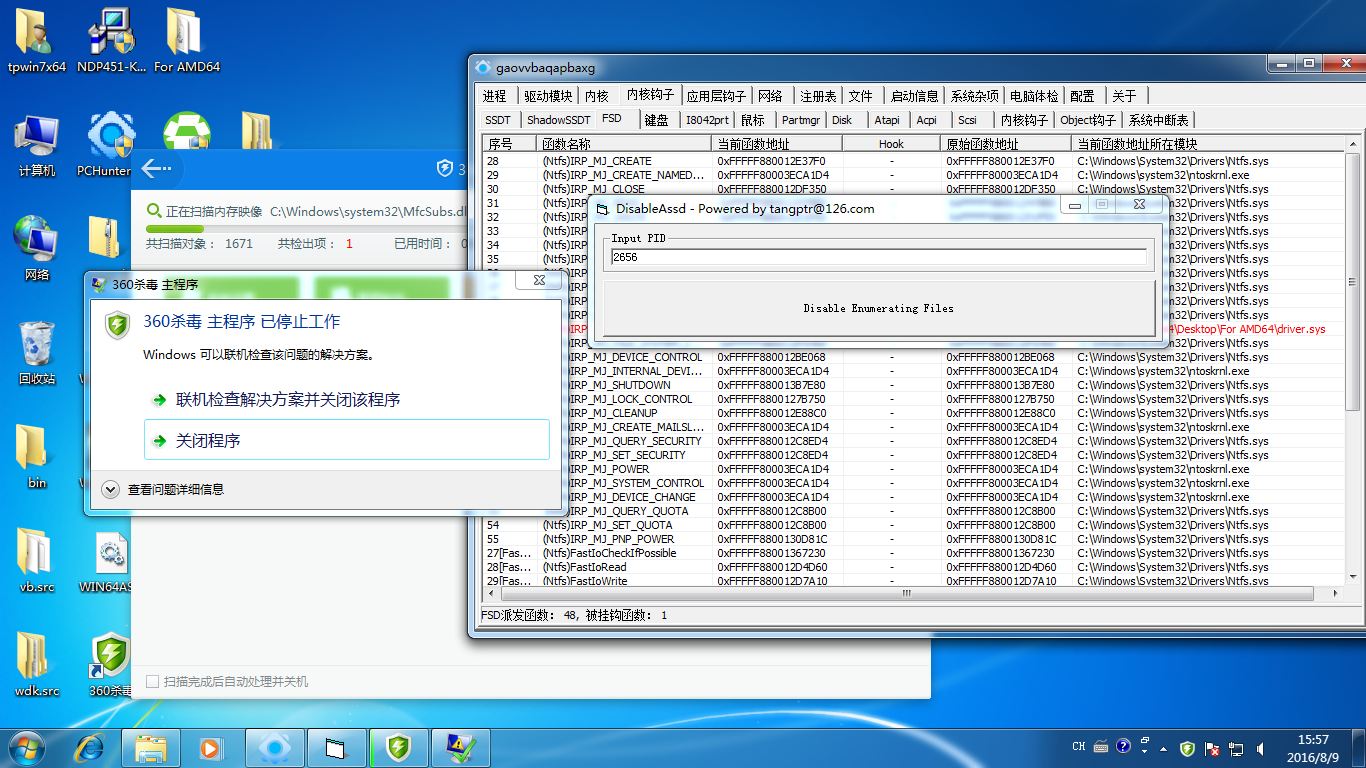Open Windows Explorer from the taskbar

pyautogui.click(x=151, y=748)
